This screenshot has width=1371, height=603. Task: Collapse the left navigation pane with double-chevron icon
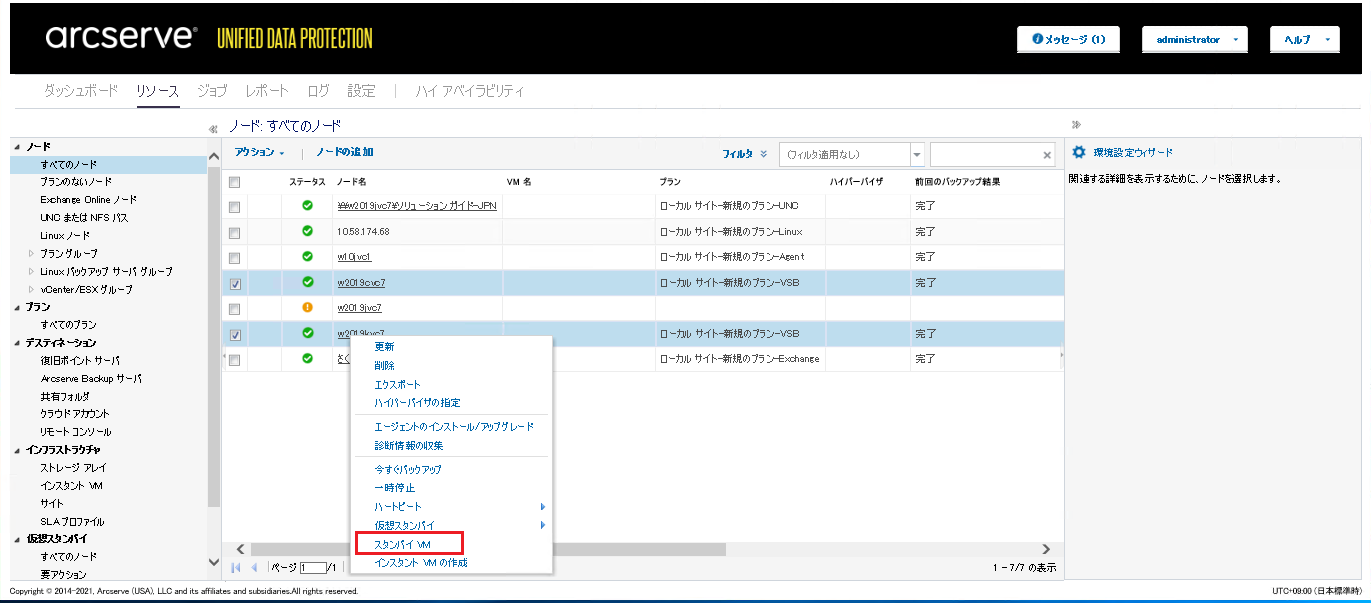[x=213, y=129]
